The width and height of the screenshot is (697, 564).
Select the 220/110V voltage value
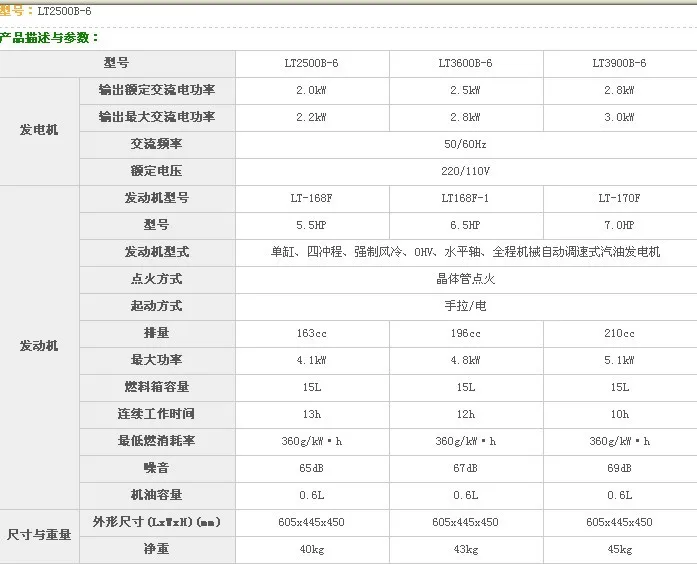(x=465, y=171)
